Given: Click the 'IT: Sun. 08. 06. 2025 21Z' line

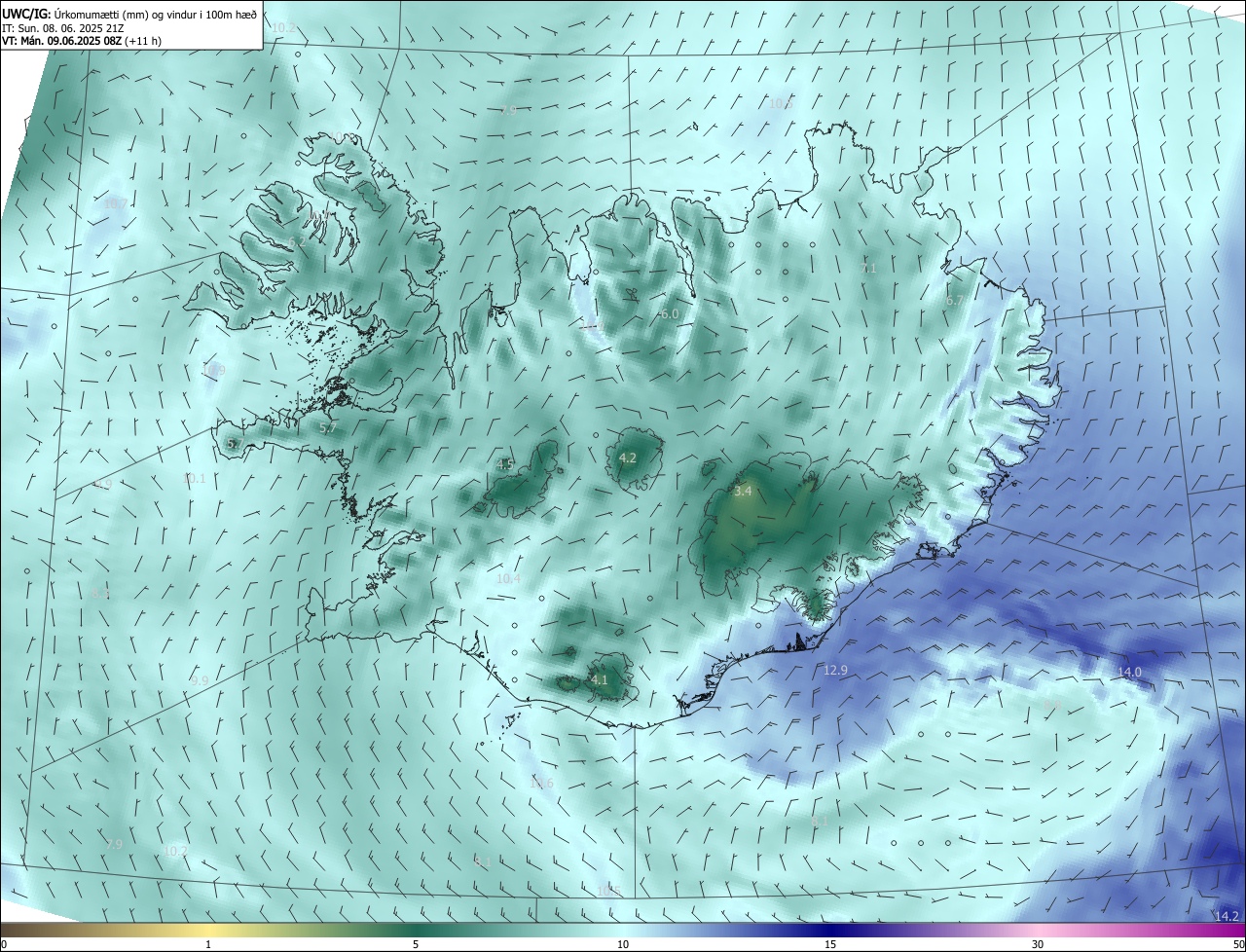Looking at the screenshot, I should click(x=62, y=28).
